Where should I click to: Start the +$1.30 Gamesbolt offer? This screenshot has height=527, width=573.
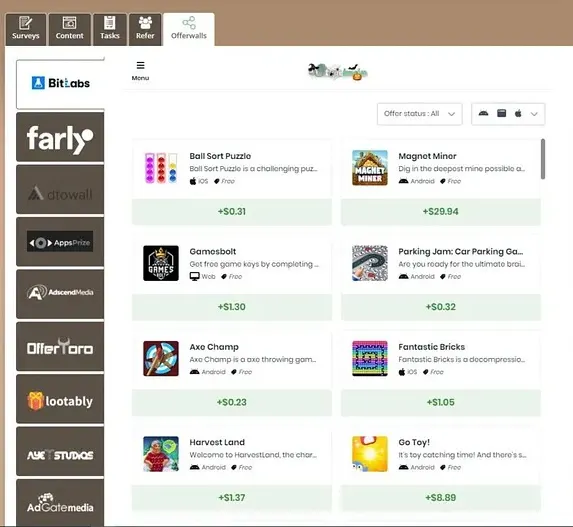point(232,307)
